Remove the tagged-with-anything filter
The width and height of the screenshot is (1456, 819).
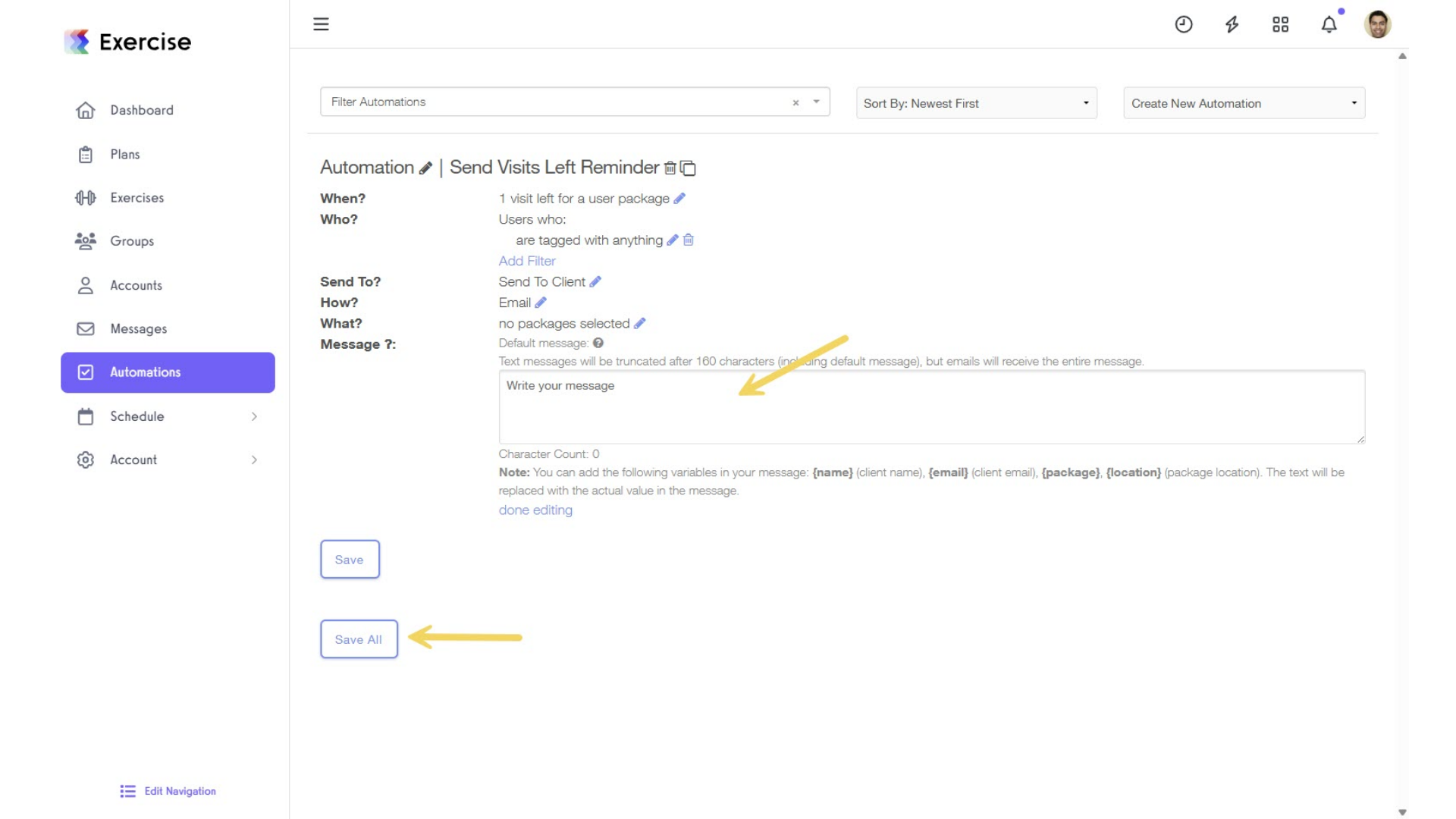pos(689,240)
